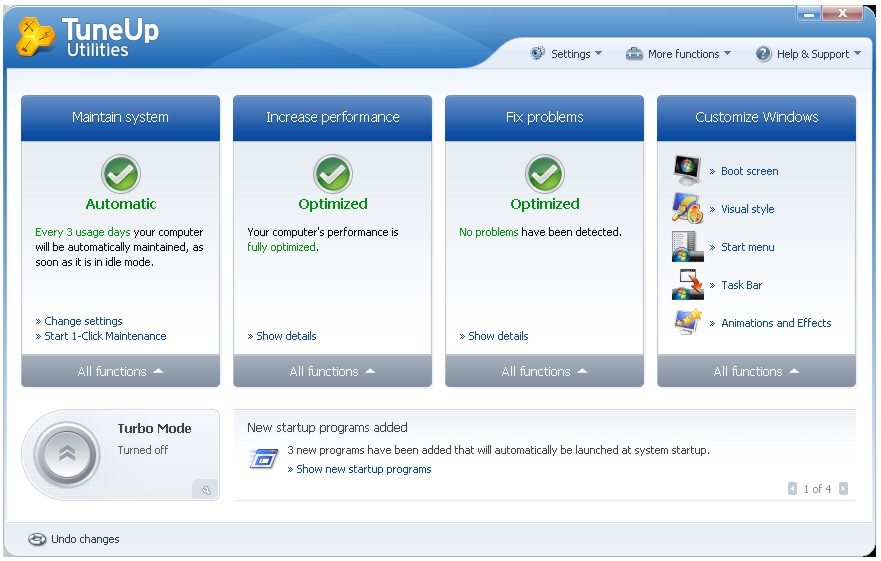
Task: Click the checkmark in Increase performance panel
Action: (333, 174)
